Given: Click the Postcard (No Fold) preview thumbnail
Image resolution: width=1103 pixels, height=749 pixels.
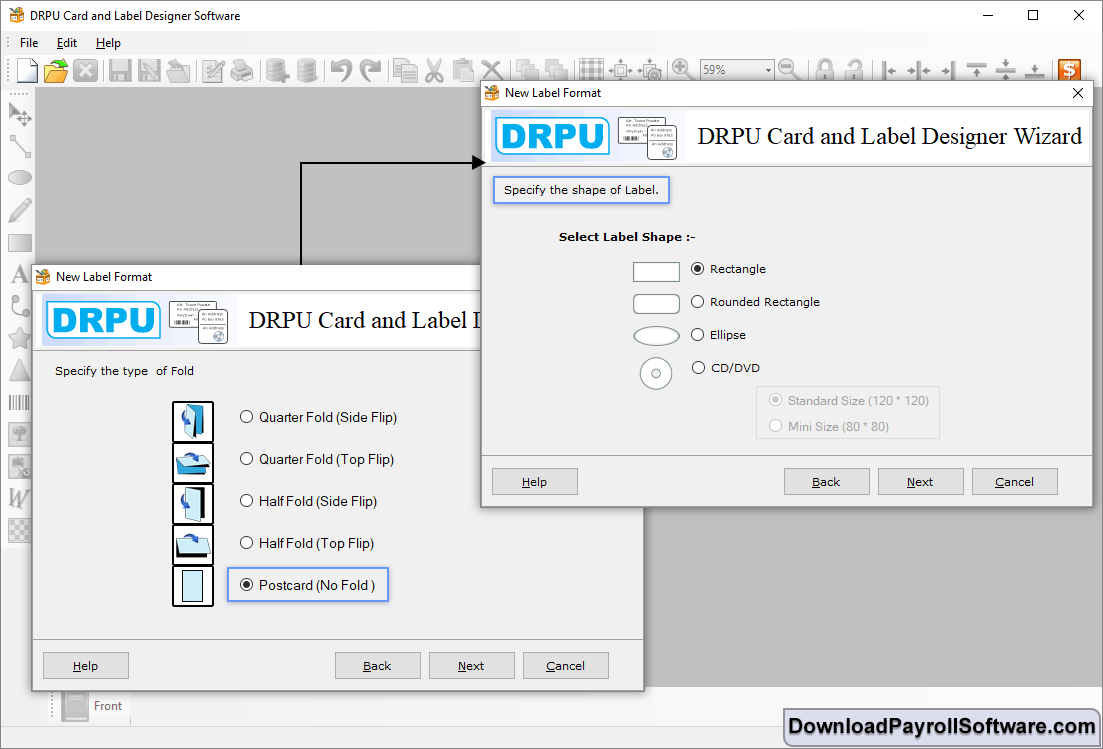Looking at the screenshot, I should click(193, 587).
